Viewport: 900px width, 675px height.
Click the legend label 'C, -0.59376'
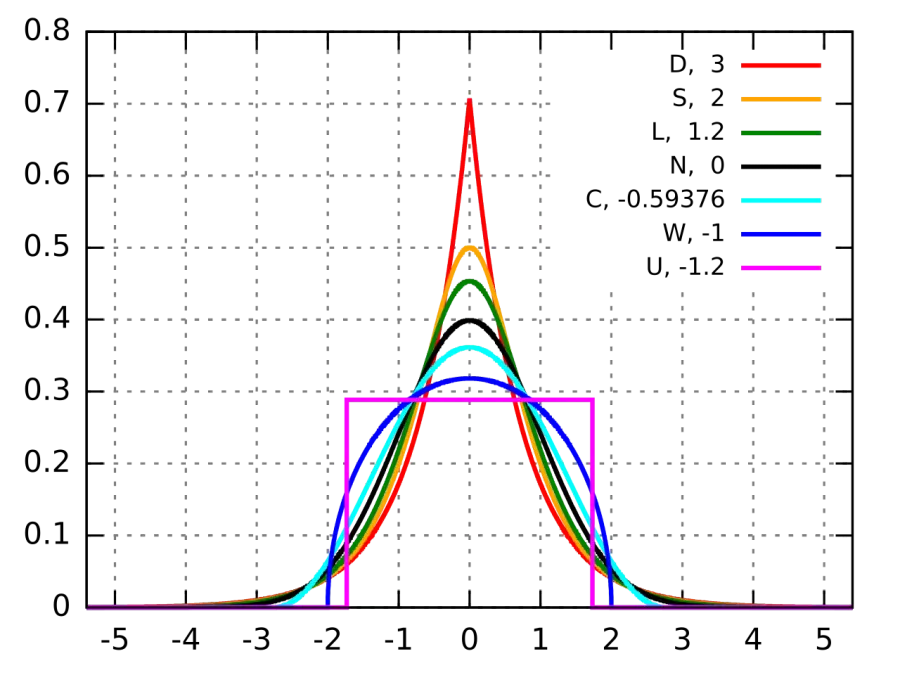click(655, 200)
